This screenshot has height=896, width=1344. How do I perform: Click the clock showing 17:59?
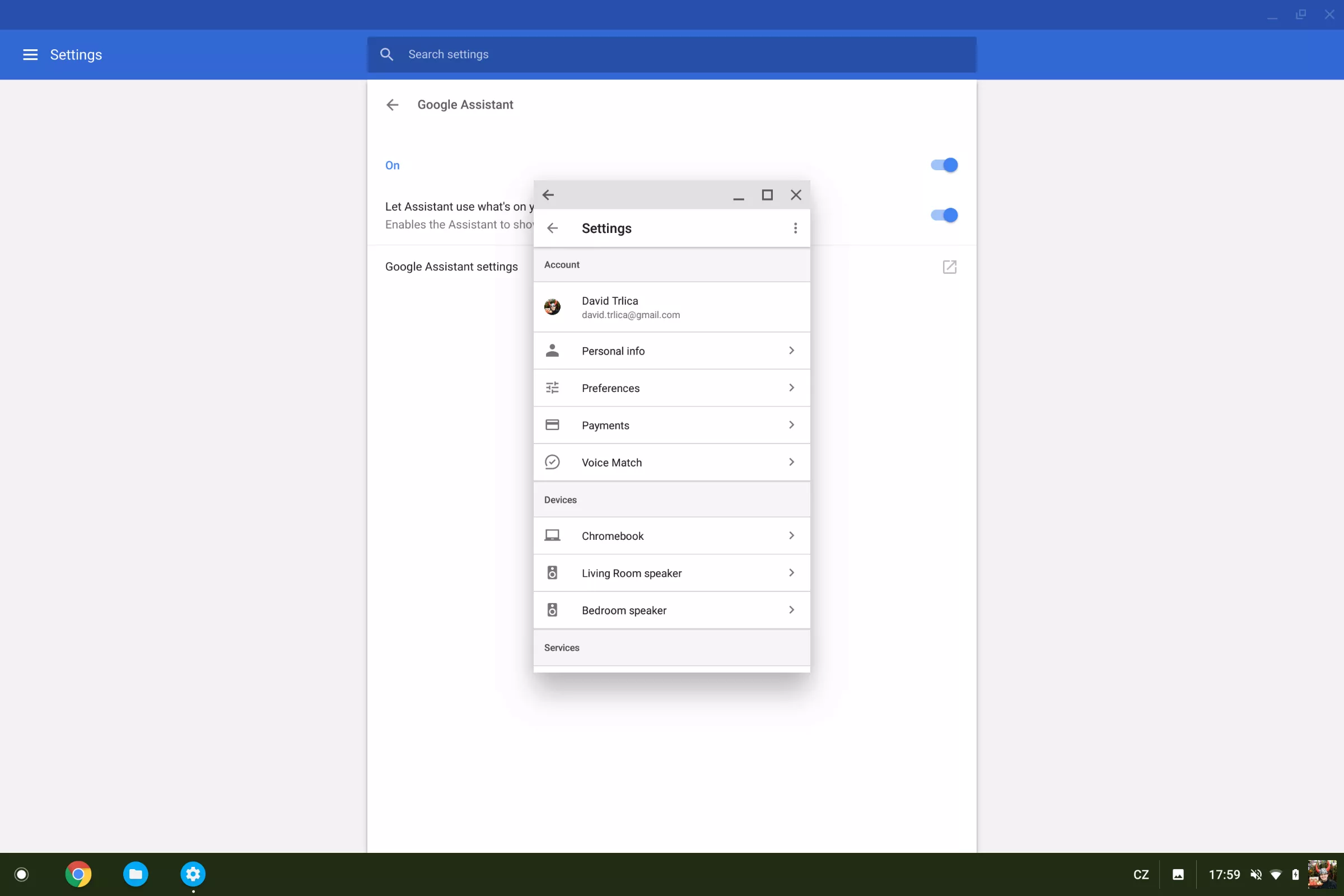(1224, 875)
